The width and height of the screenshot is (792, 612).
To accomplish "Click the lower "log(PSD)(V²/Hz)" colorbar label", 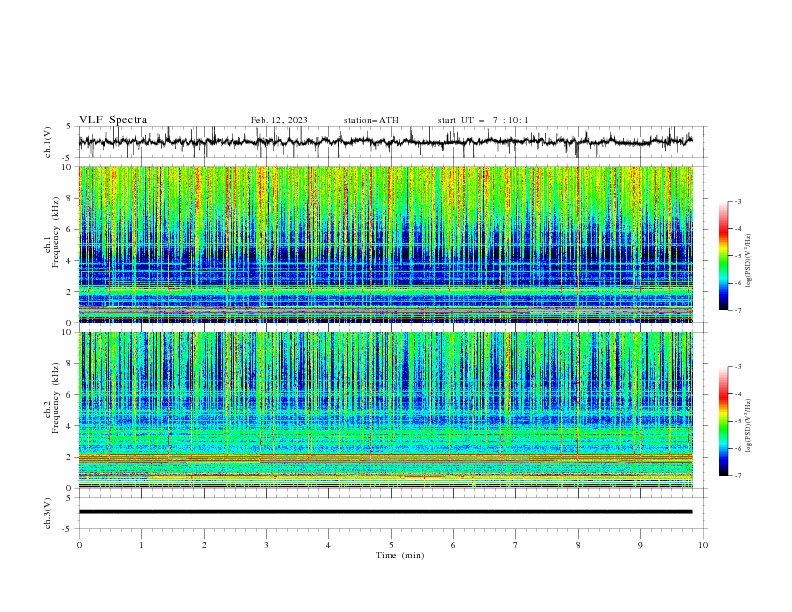I will click(748, 426).
